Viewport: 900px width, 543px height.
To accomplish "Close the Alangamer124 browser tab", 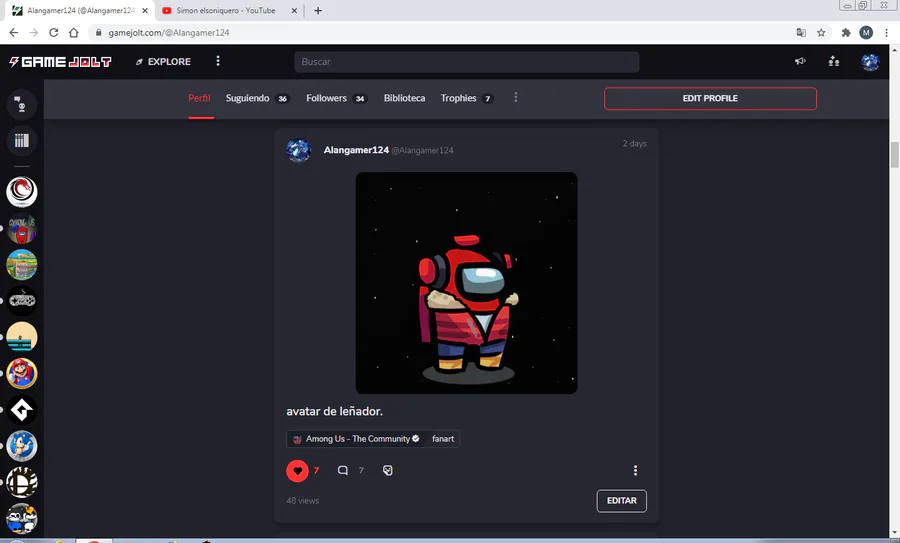I will point(145,10).
